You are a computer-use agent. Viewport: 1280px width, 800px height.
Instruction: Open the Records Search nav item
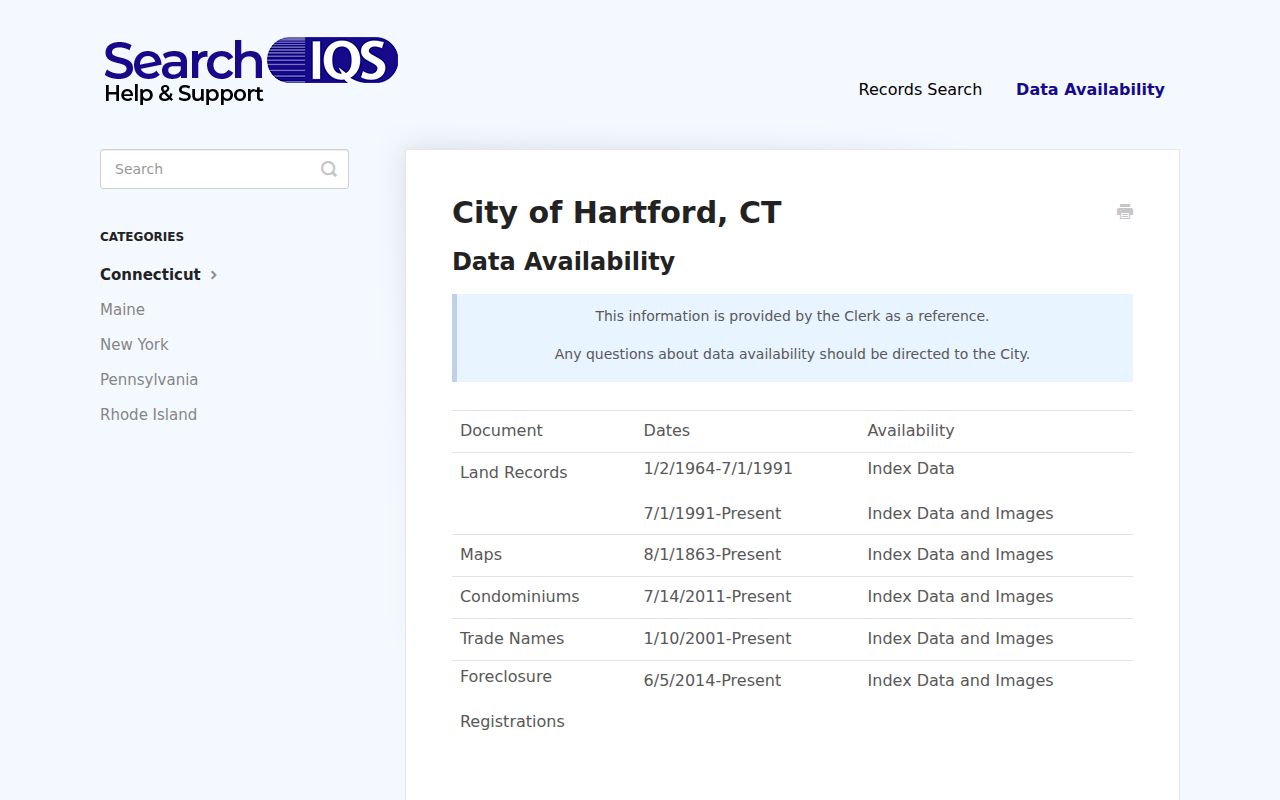[x=920, y=89]
